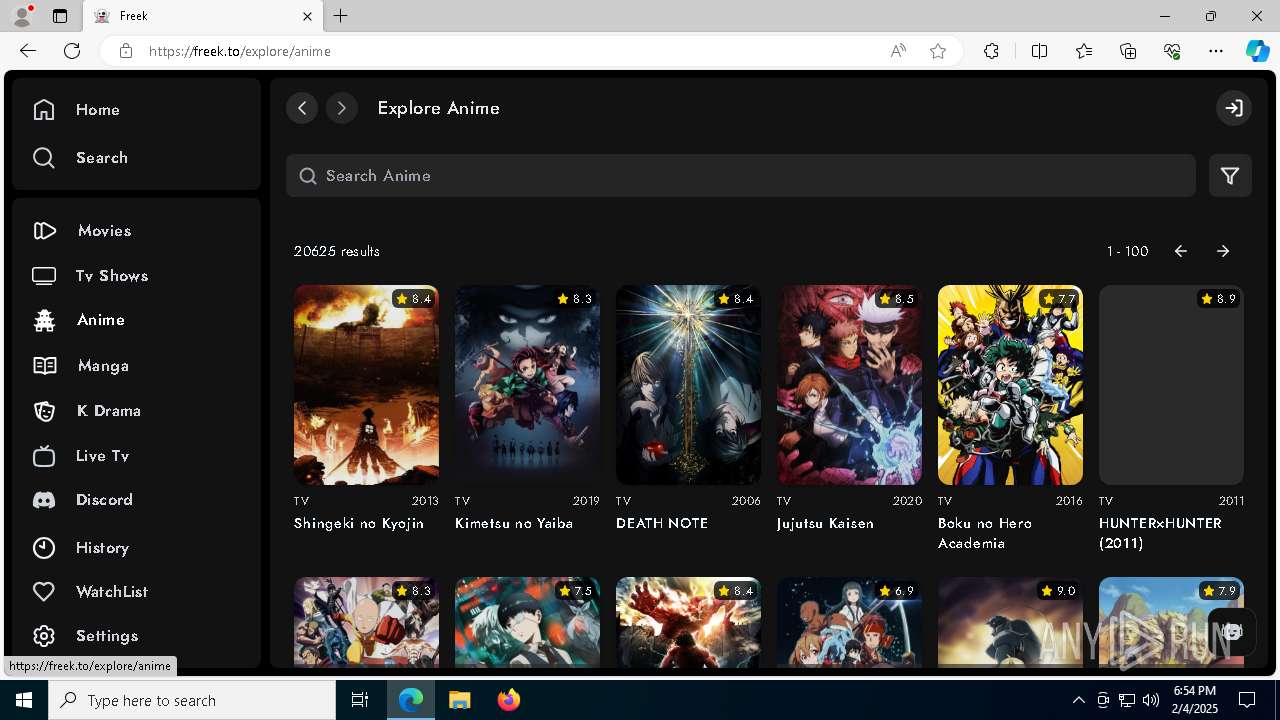
Task: Open Read aloud icon in address bar
Action: click(898, 51)
